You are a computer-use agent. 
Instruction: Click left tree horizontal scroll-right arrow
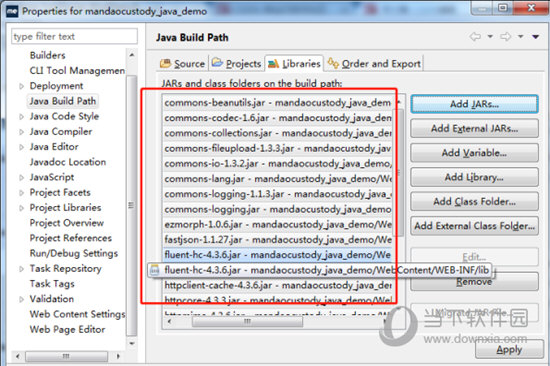(x=118, y=356)
